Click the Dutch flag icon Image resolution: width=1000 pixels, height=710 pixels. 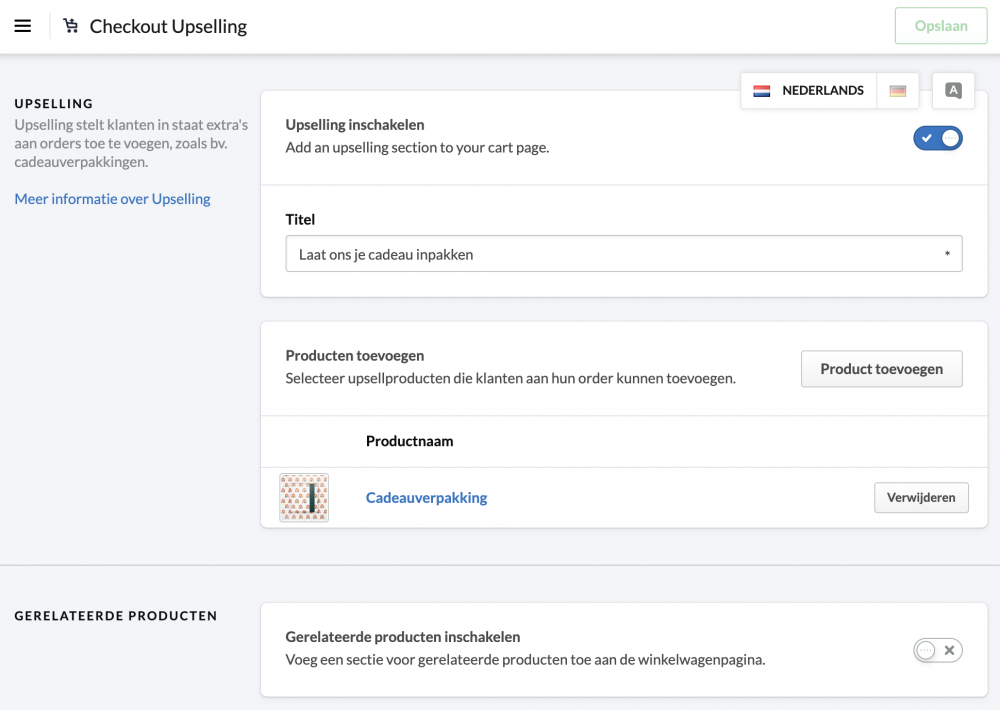[x=762, y=91]
